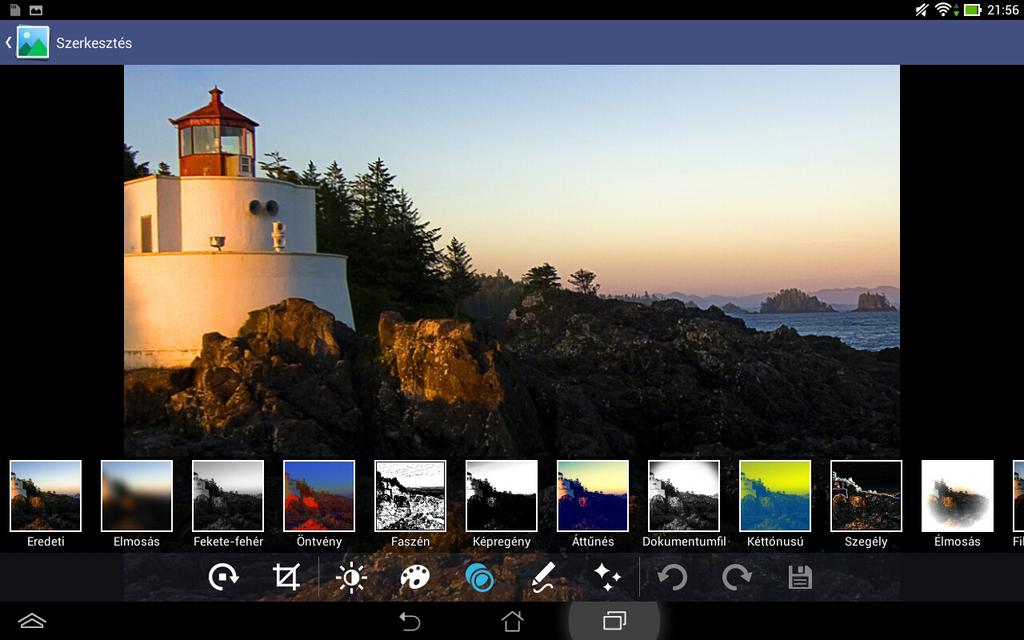1024x640 pixels.
Task: Apply the Áttűnés filter thumbnail
Action: point(593,496)
